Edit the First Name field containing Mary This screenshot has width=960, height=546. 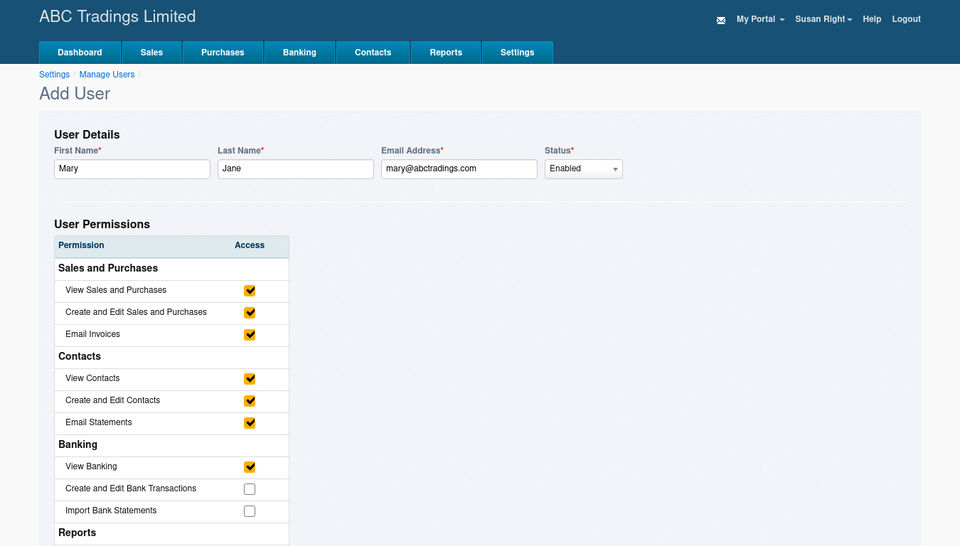132,169
